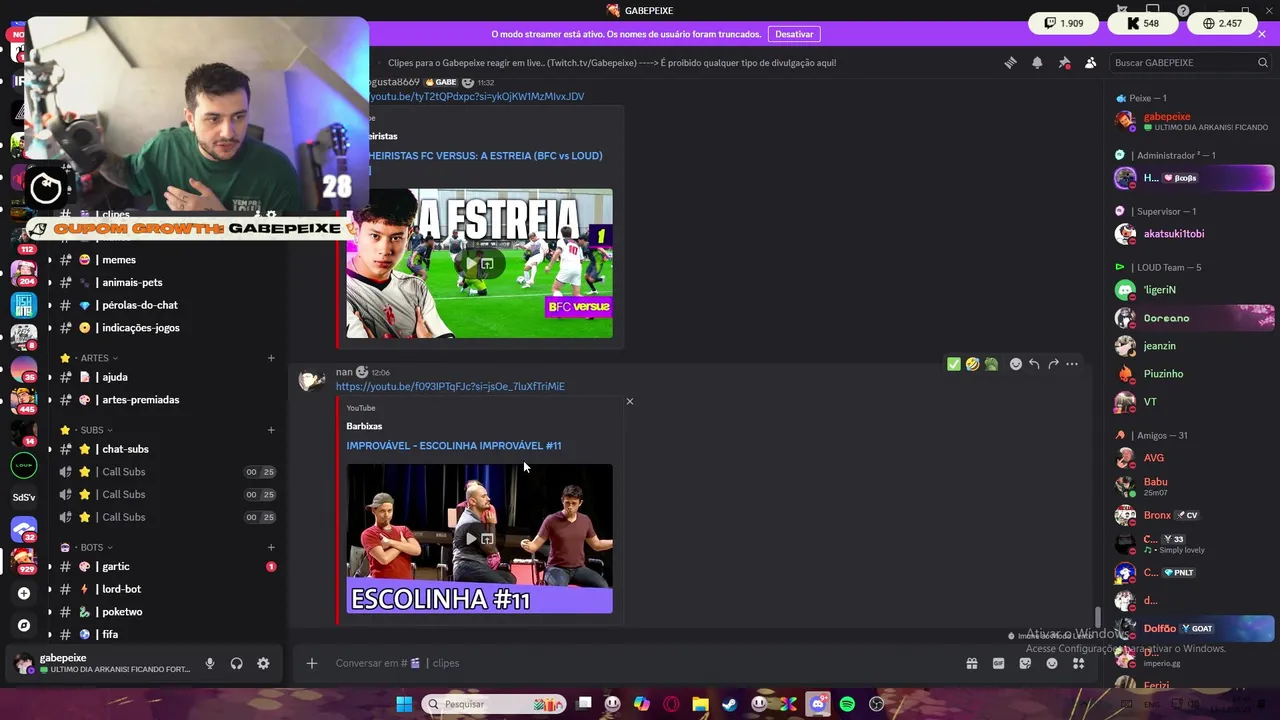Open the Threads icon in channel header

(x=1010, y=63)
